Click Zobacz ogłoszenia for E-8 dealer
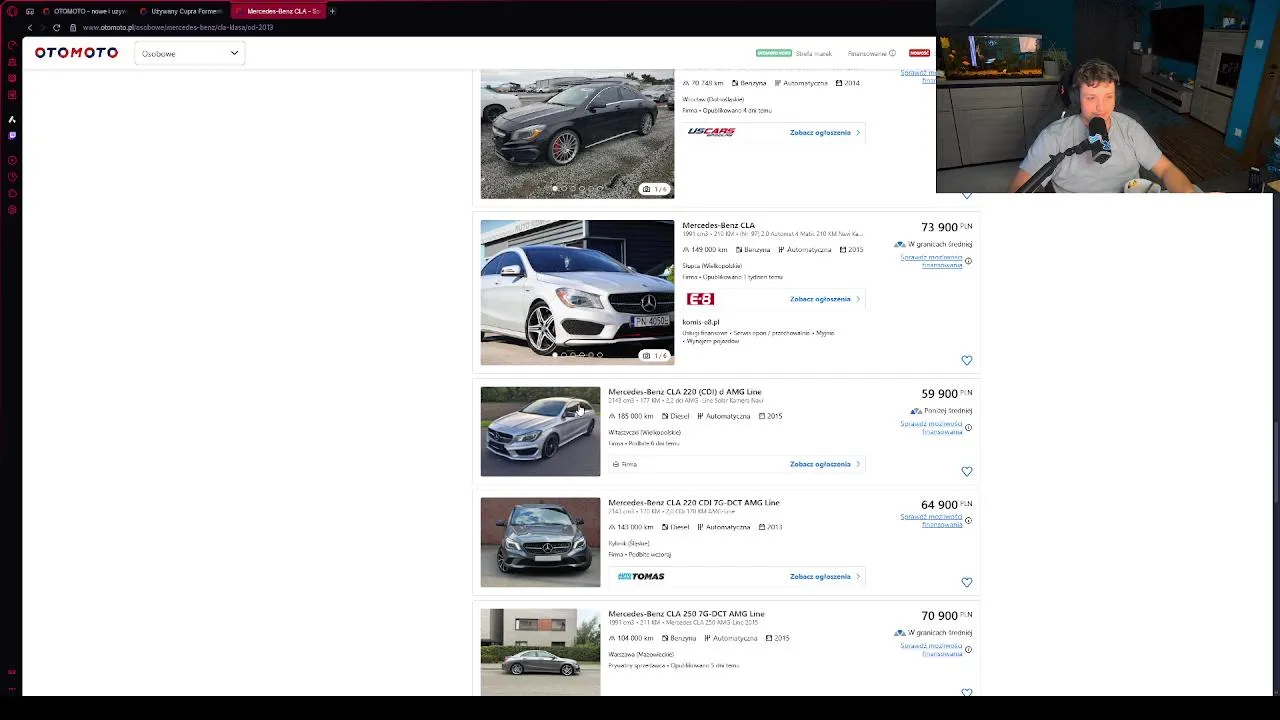This screenshot has height=720, width=1280. pyautogui.click(x=825, y=299)
